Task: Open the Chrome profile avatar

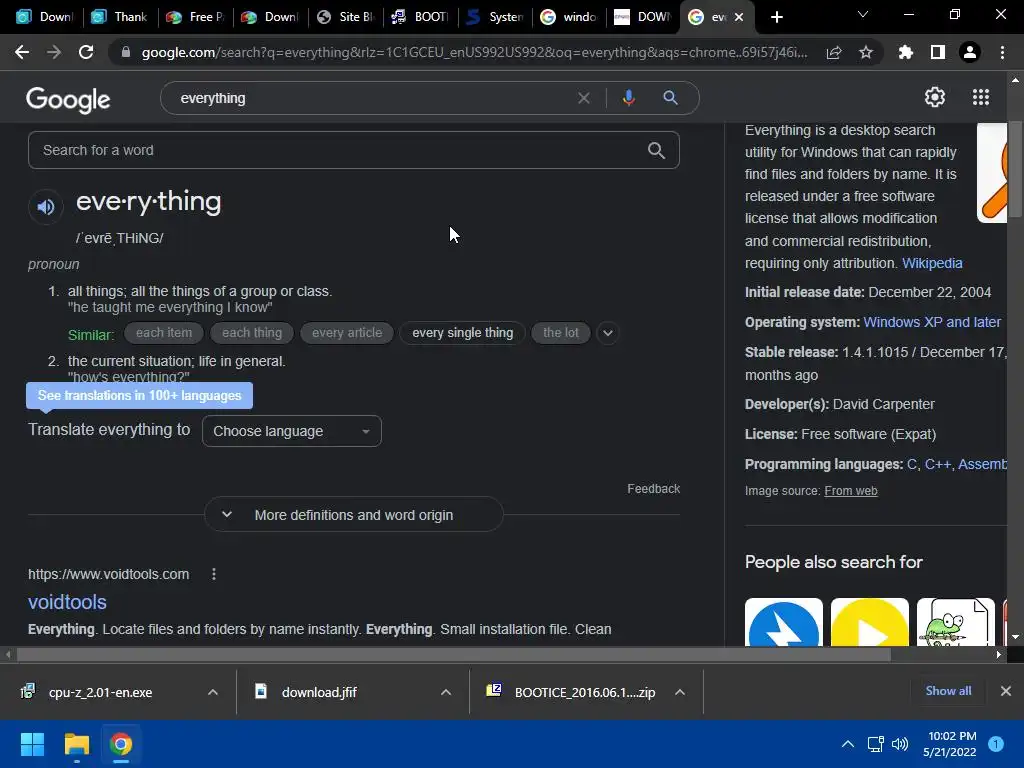Action: point(970,52)
